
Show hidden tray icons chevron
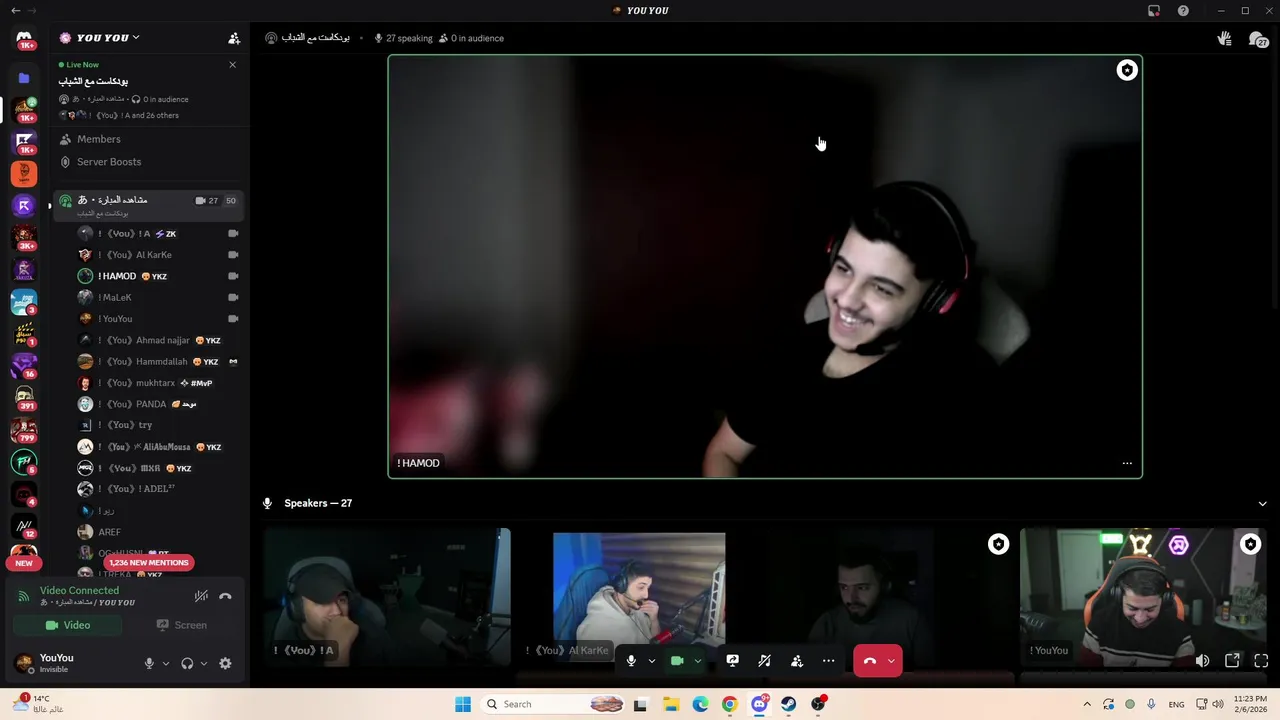point(1087,704)
